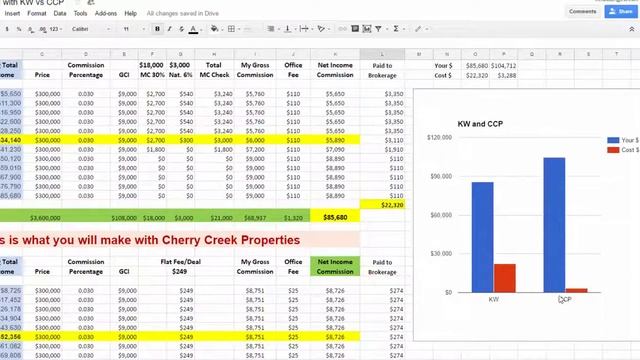Select the column O header
This screenshot has width=640, height=360.
point(476,54)
